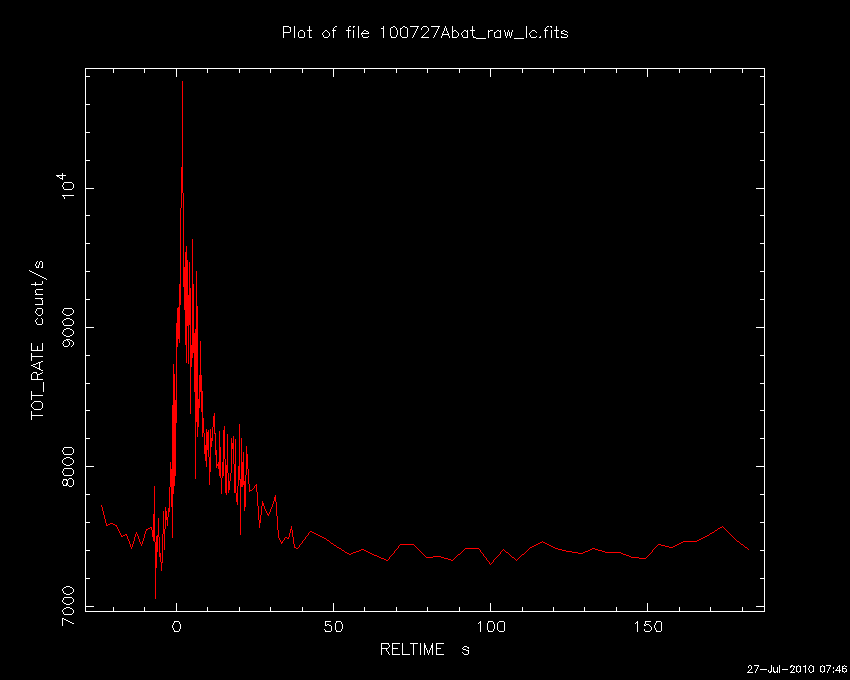
Task: Click the 'RELTIME s' x-axis label
Action: [424, 650]
